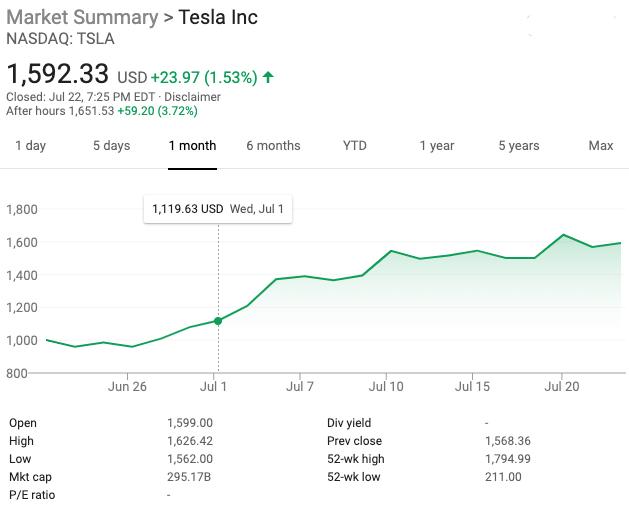Viewport: 629px width, 511px height.
Task: Click the 1,119.63 USD price tooltip
Action: coord(187,210)
